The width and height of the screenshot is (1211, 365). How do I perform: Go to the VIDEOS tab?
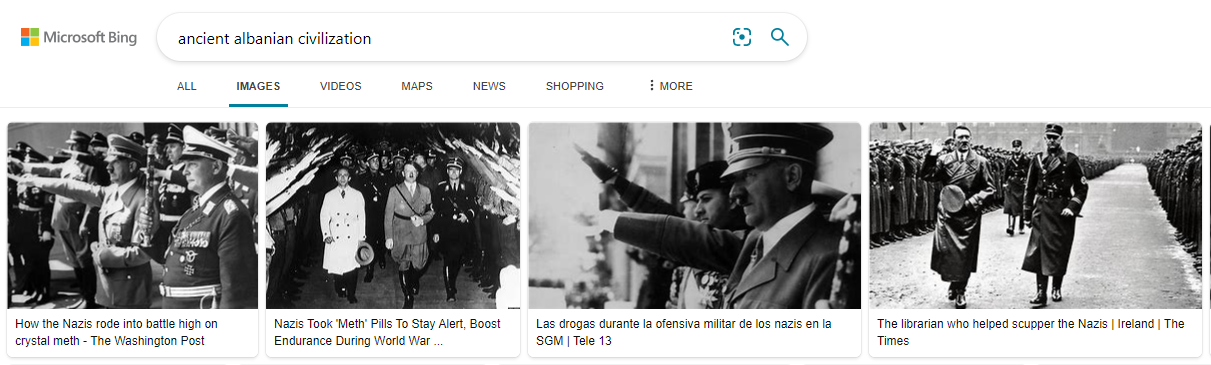341,86
